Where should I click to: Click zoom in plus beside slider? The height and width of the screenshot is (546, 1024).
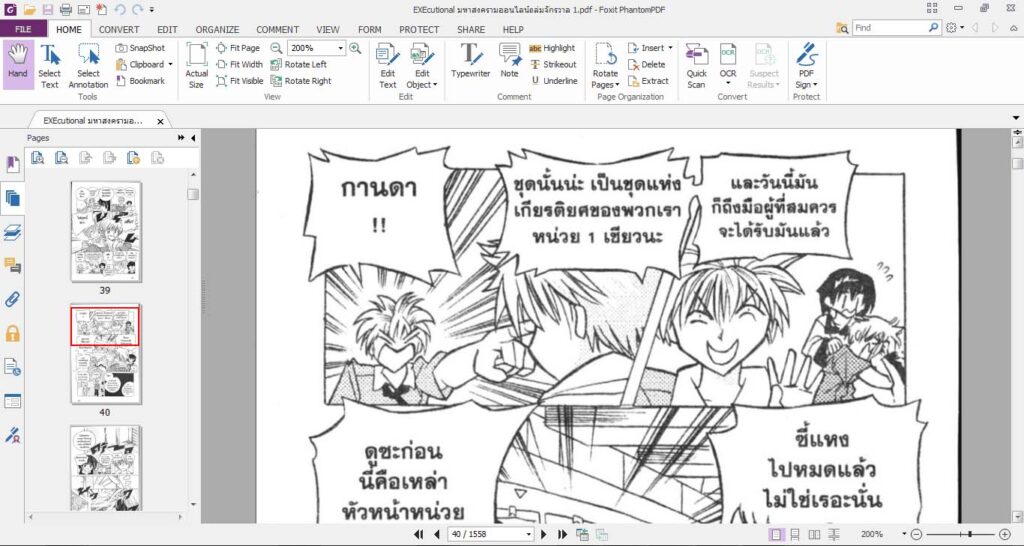1005,534
